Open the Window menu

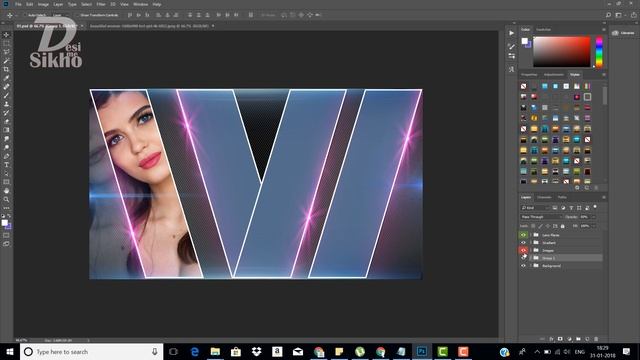point(140,4)
